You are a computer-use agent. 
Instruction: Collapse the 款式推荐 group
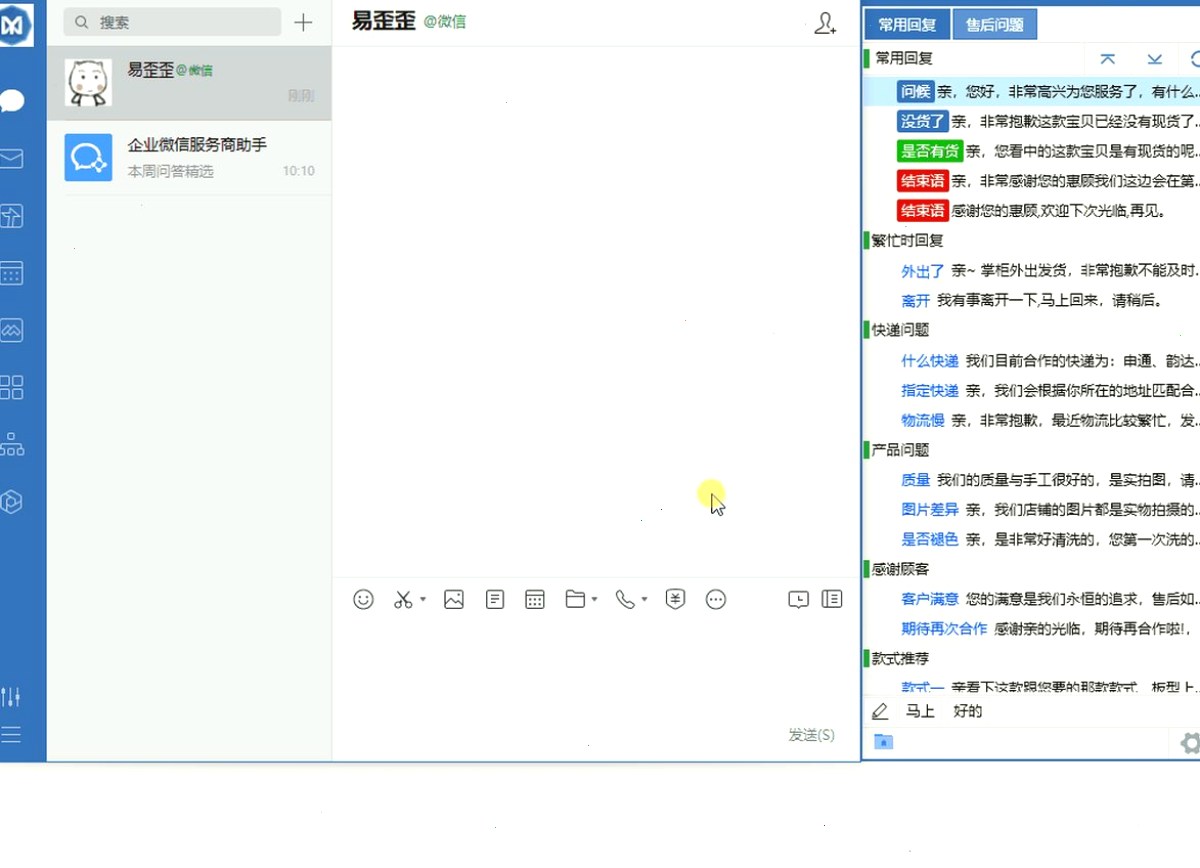pyautogui.click(x=900, y=659)
